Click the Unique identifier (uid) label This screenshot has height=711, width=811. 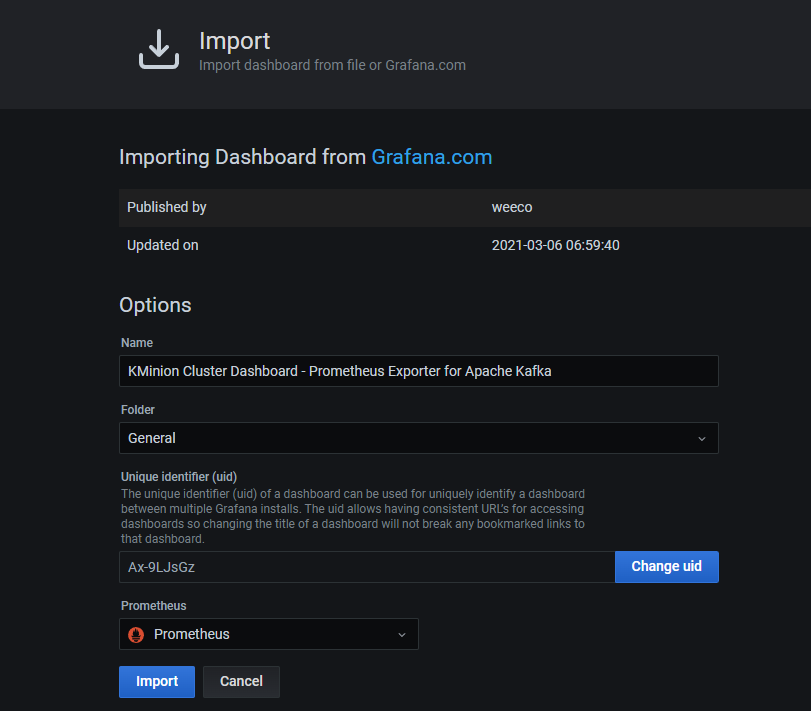click(x=178, y=477)
